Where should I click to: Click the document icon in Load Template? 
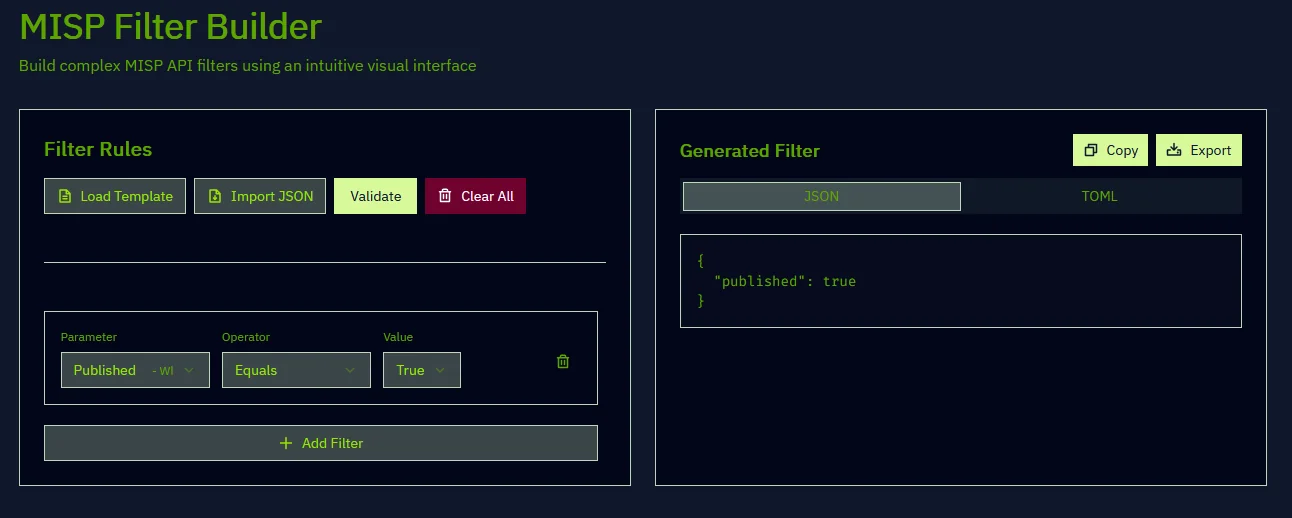click(66, 196)
